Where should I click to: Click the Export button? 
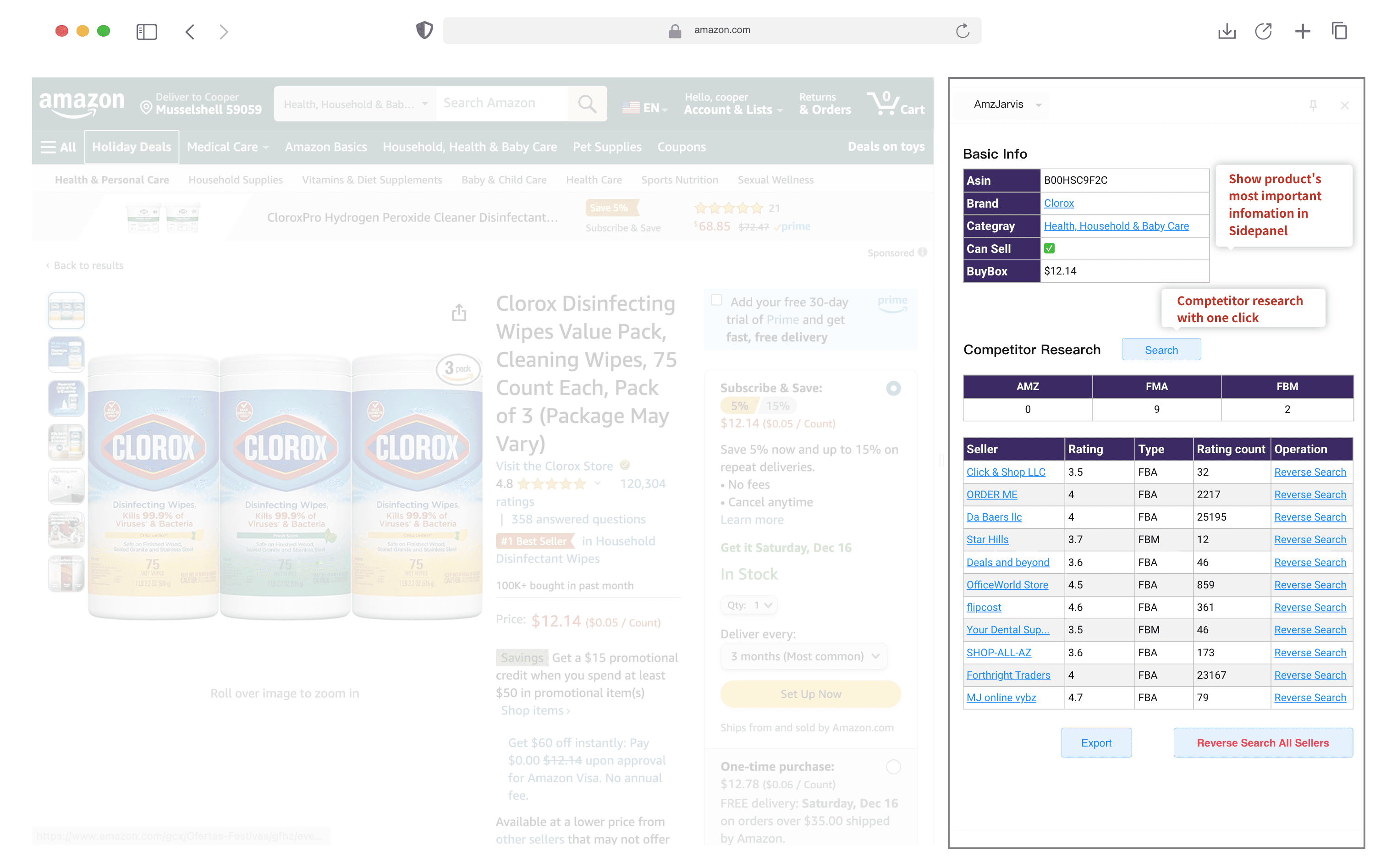[1096, 742]
